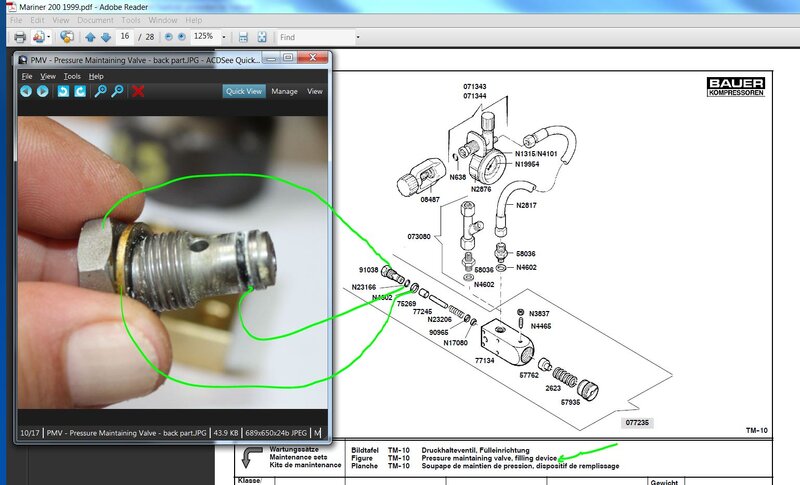Switch to View mode in ACDSee
The width and height of the screenshot is (800, 485).
(314, 91)
